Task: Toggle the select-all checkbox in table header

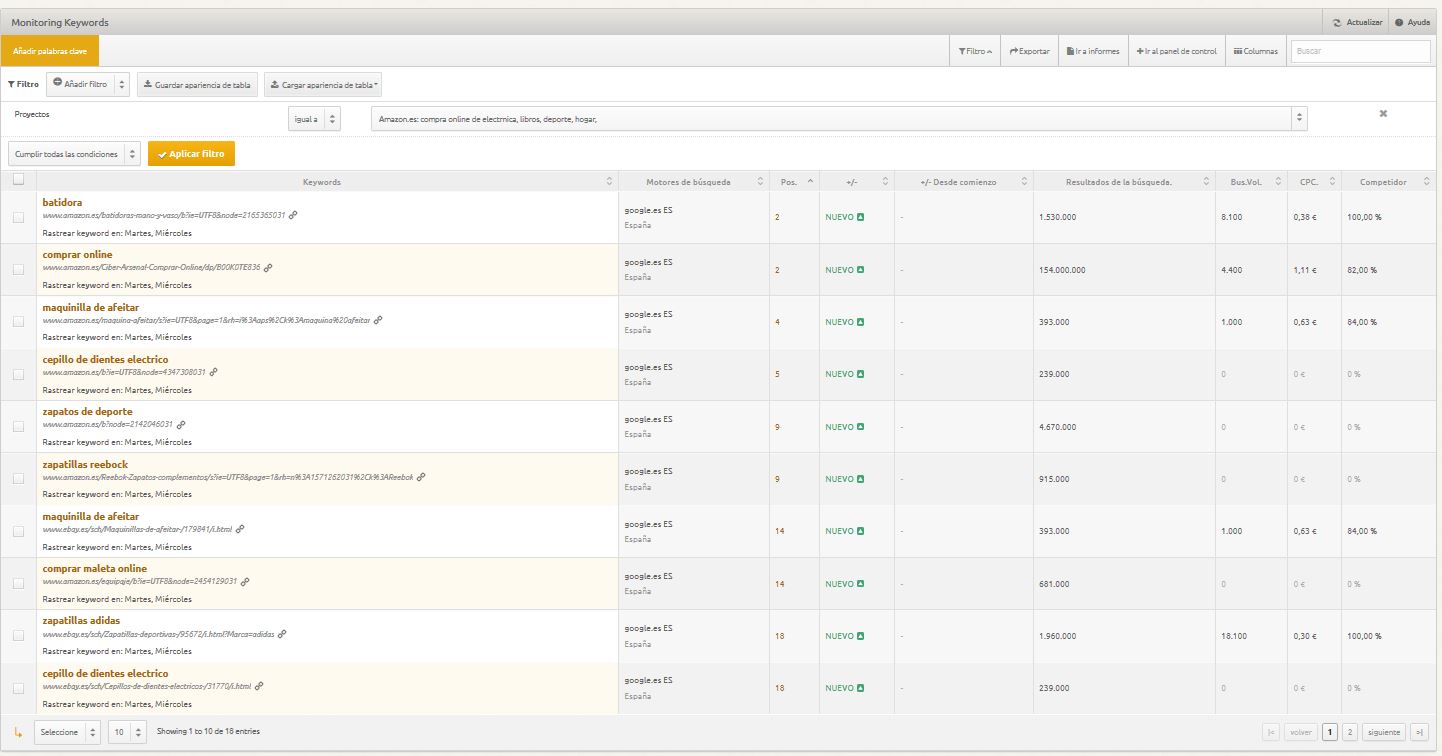Action: point(18,180)
